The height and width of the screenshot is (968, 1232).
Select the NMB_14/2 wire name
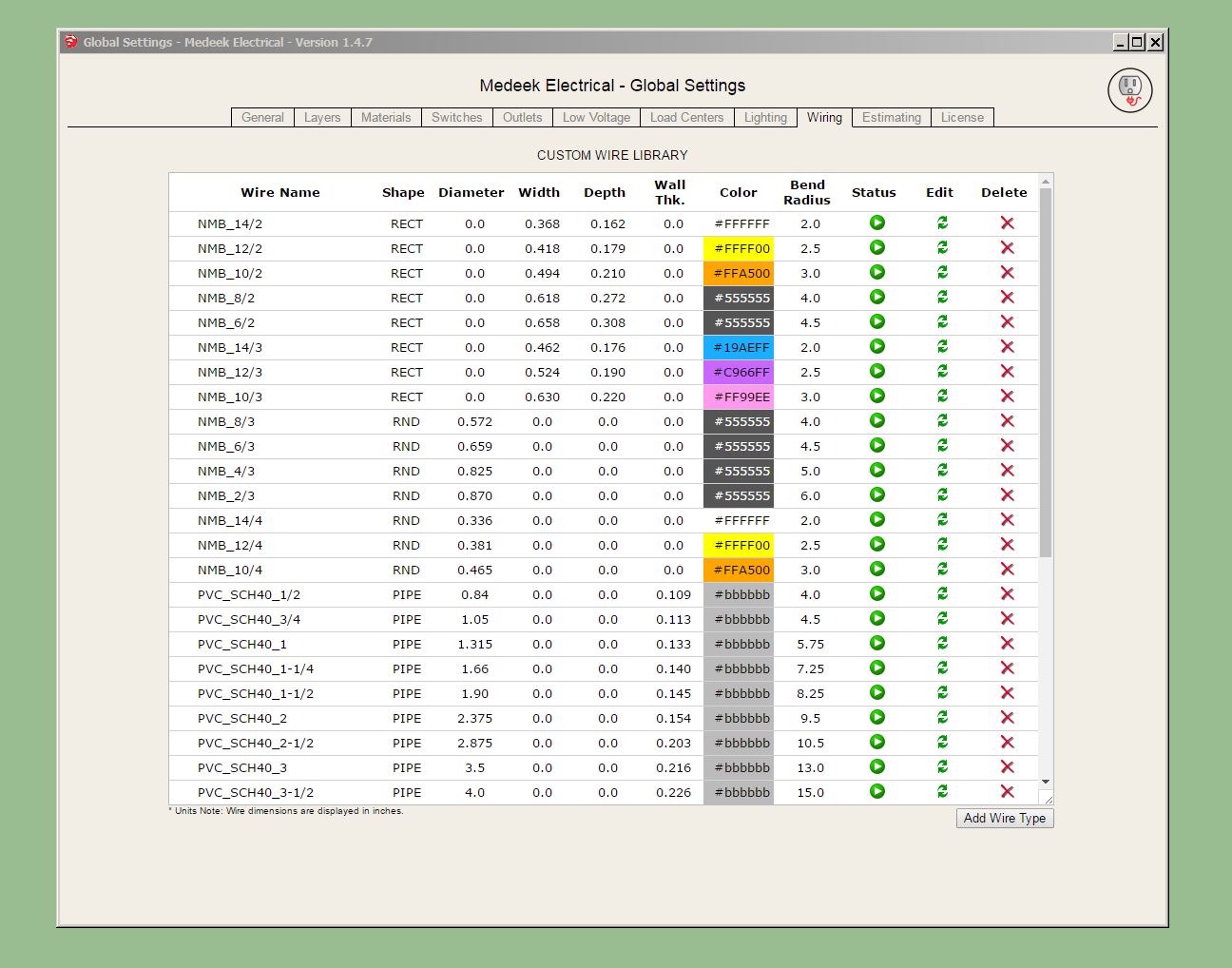(x=230, y=223)
